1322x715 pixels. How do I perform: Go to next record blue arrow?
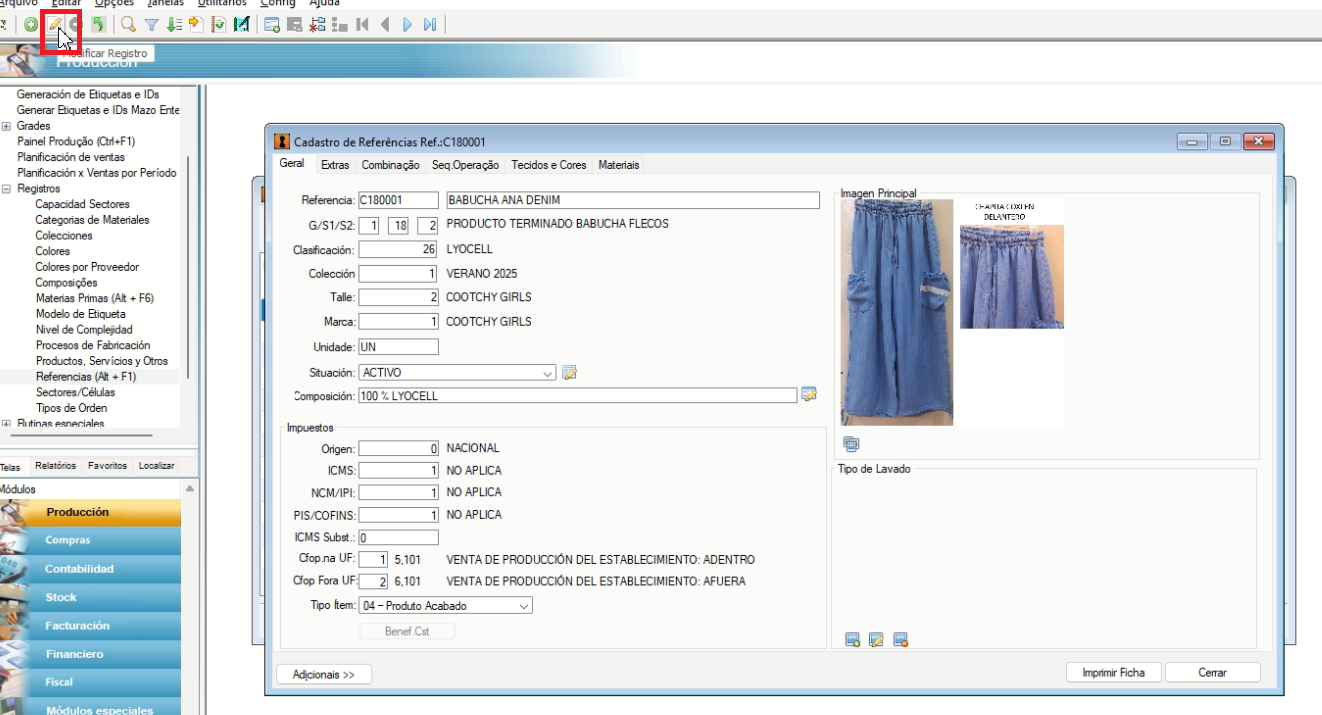point(407,25)
